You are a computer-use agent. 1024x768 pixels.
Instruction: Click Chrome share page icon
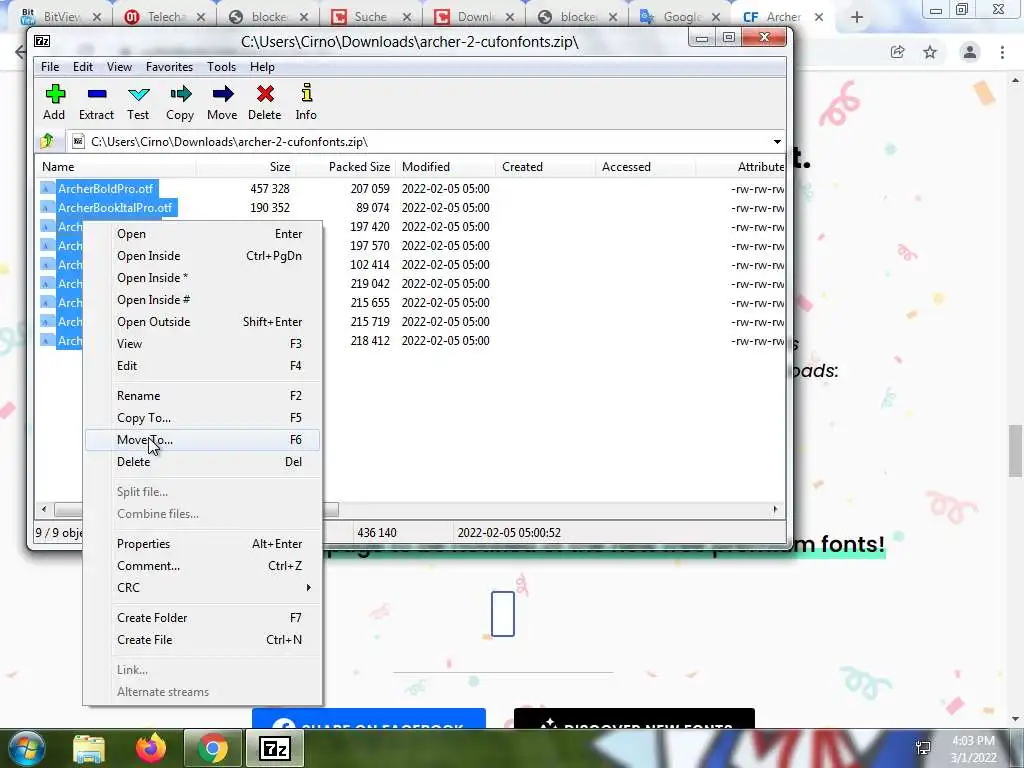(898, 52)
